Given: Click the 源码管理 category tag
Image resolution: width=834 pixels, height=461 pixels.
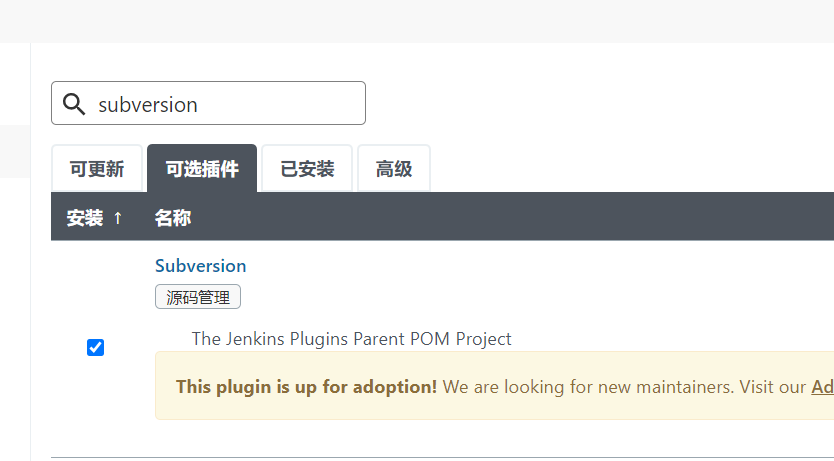Looking at the screenshot, I should pos(198,297).
